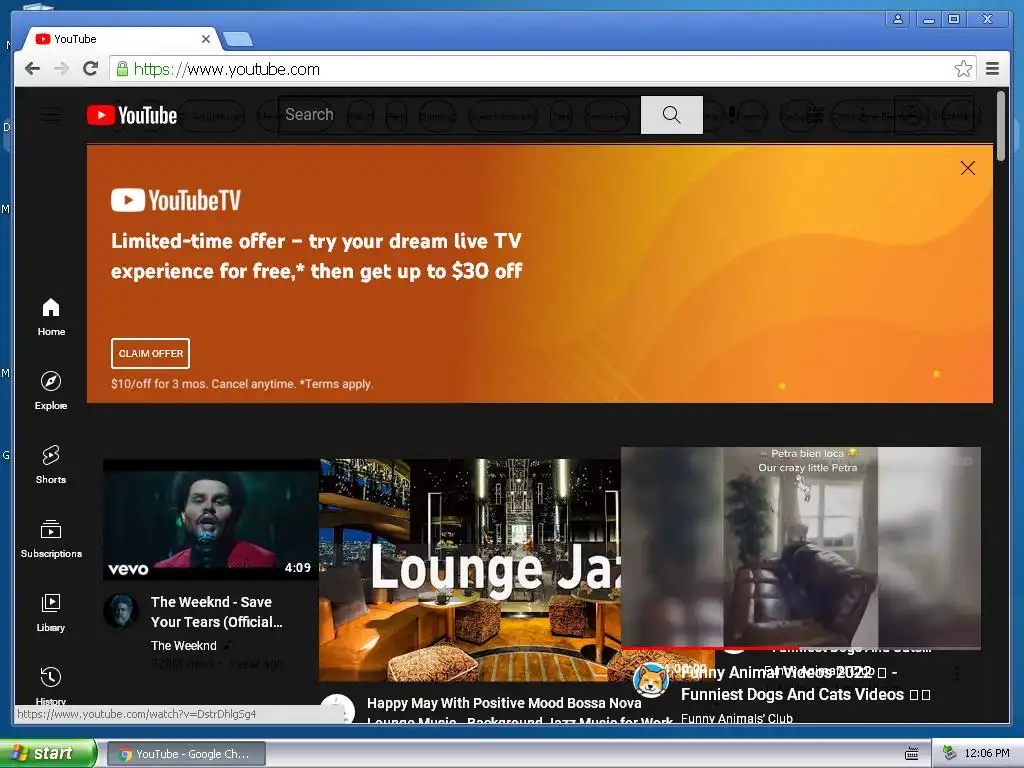
Task: Click the address bar showing www.youtube.com
Action: coord(532,69)
